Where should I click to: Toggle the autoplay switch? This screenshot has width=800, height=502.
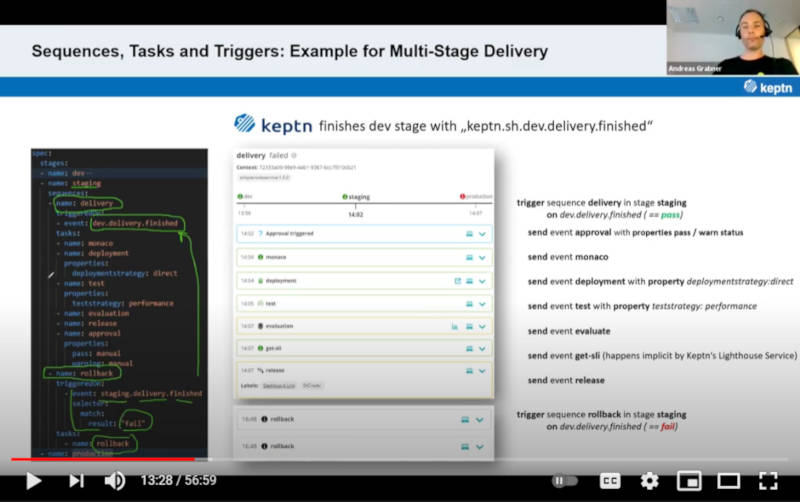(565, 481)
